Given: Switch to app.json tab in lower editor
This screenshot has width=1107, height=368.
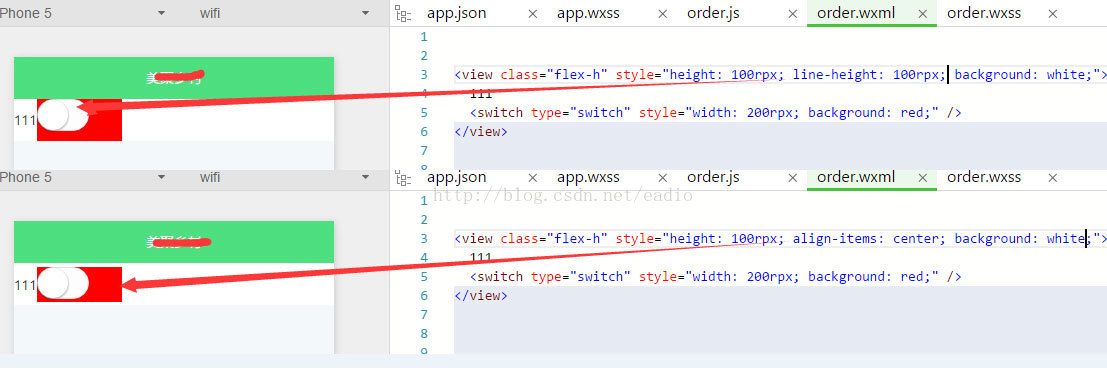Looking at the screenshot, I should tap(456, 177).
